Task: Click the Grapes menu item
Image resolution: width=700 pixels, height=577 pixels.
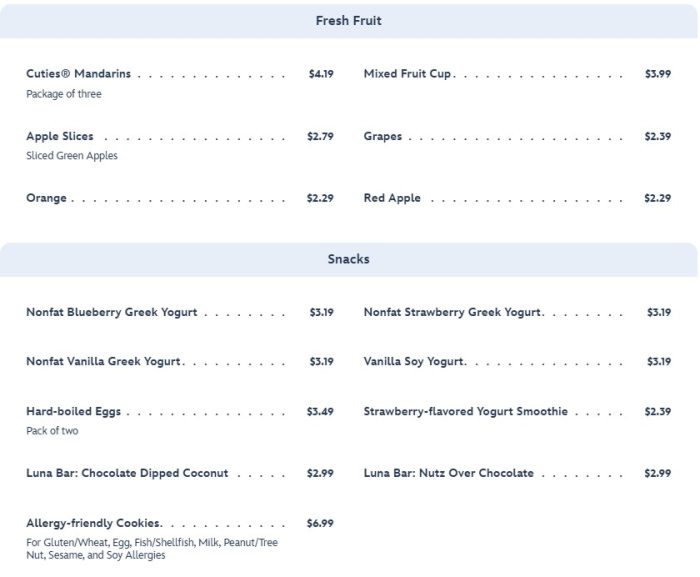Action: click(x=383, y=136)
